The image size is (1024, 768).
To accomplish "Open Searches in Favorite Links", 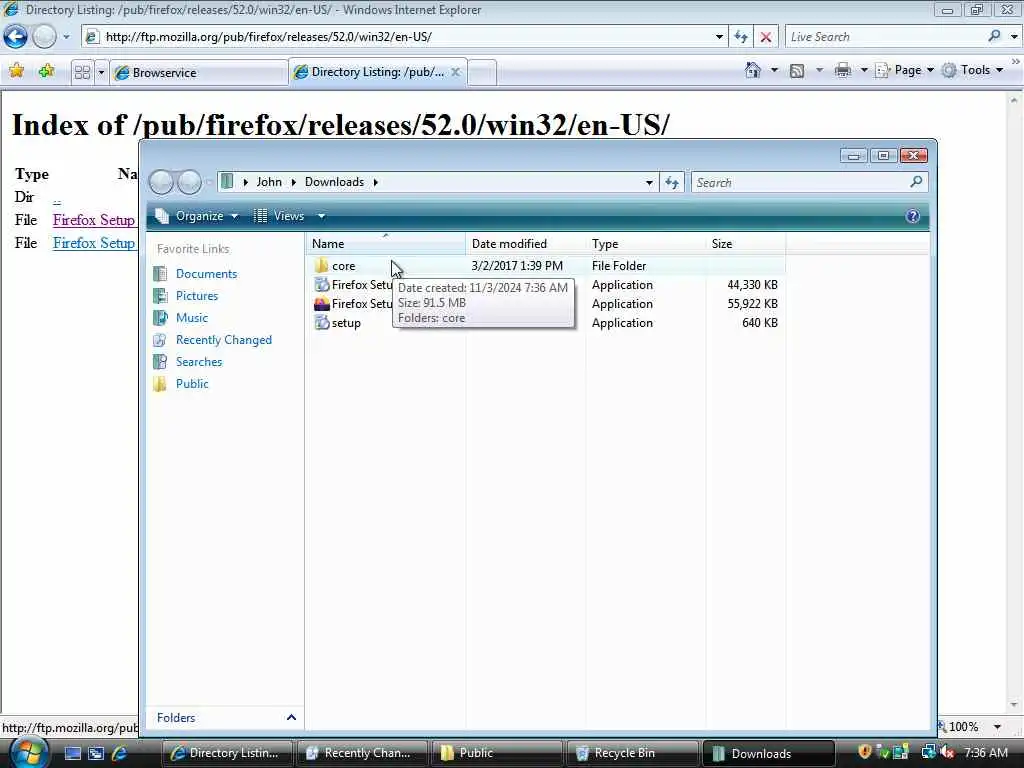I will pos(199,362).
